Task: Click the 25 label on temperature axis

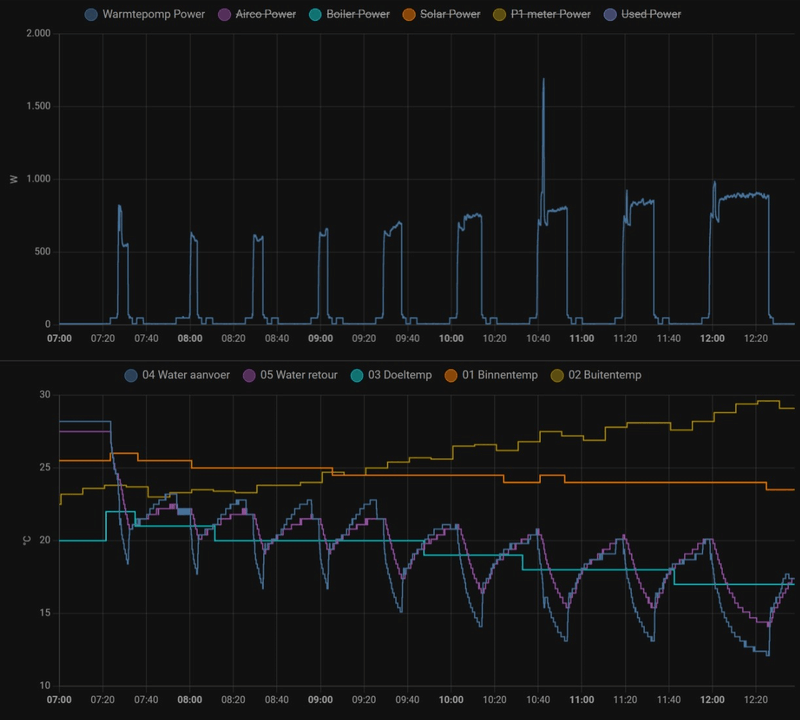Action: pyautogui.click(x=45, y=467)
